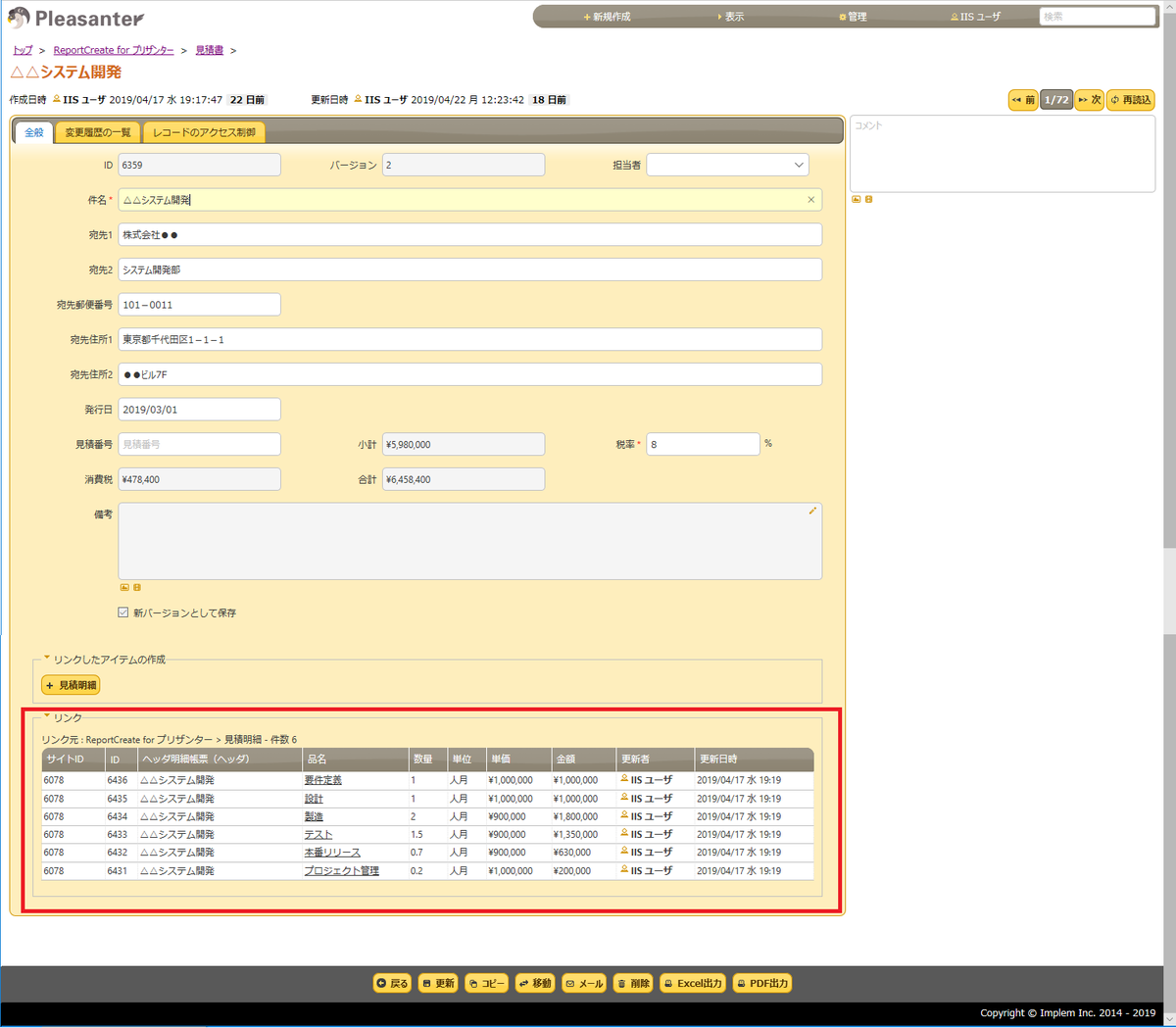Switch to the 全般 tab
The width and height of the screenshot is (1176, 1028).
tap(33, 132)
